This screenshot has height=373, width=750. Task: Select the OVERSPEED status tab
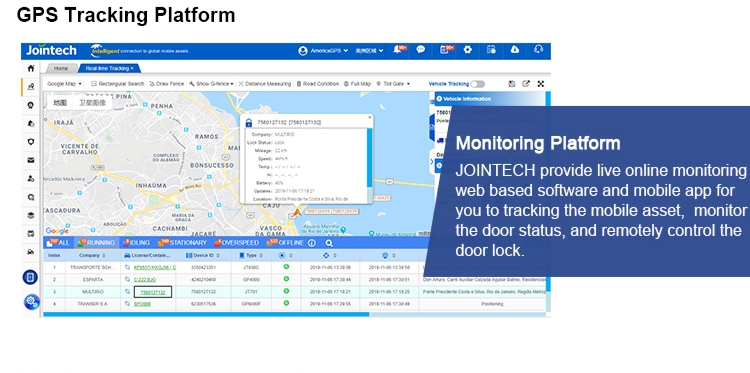click(x=237, y=243)
